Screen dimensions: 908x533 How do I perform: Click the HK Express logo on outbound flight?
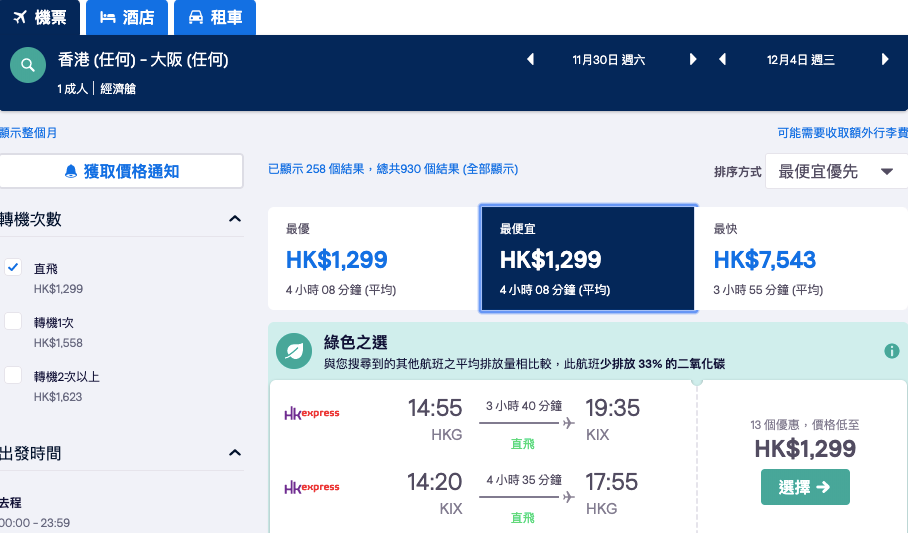312,413
